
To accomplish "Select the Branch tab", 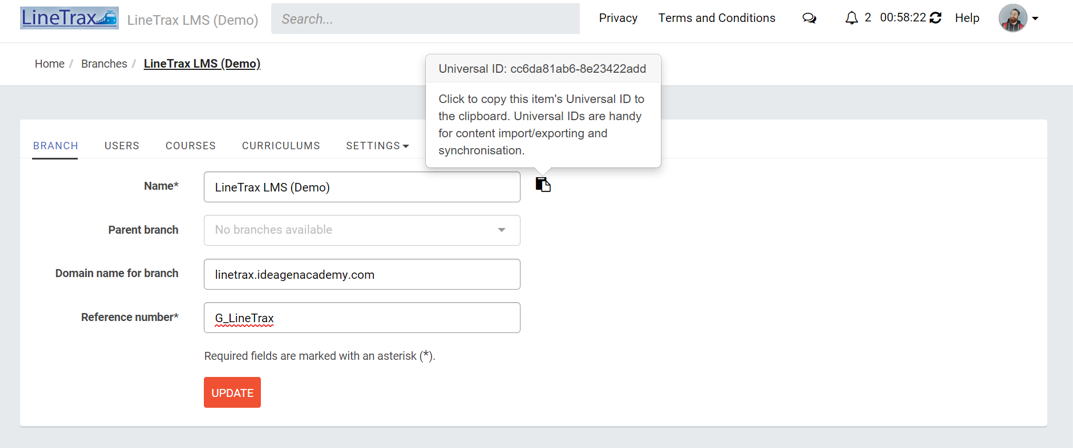I will click(55, 146).
